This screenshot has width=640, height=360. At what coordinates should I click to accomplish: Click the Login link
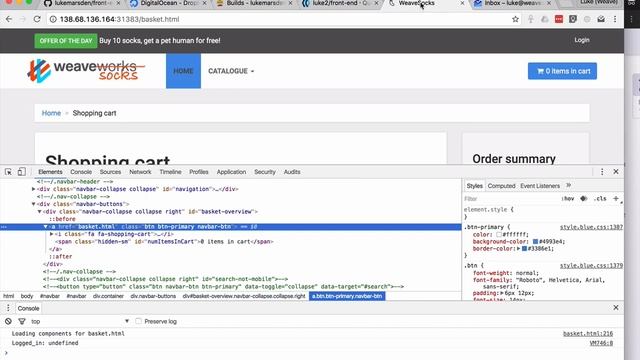[582, 40]
